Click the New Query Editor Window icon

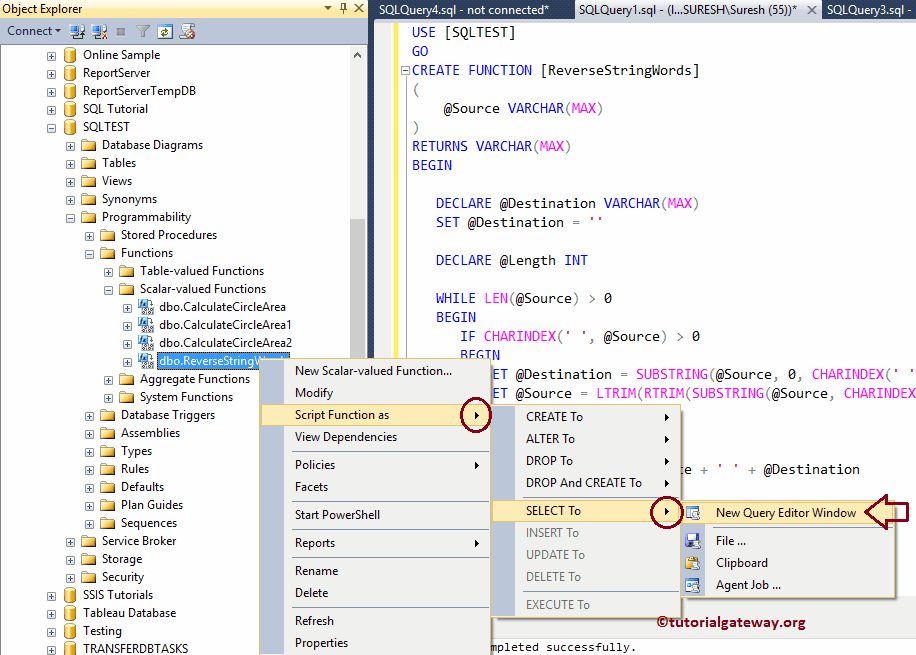(x=692, y=512)
